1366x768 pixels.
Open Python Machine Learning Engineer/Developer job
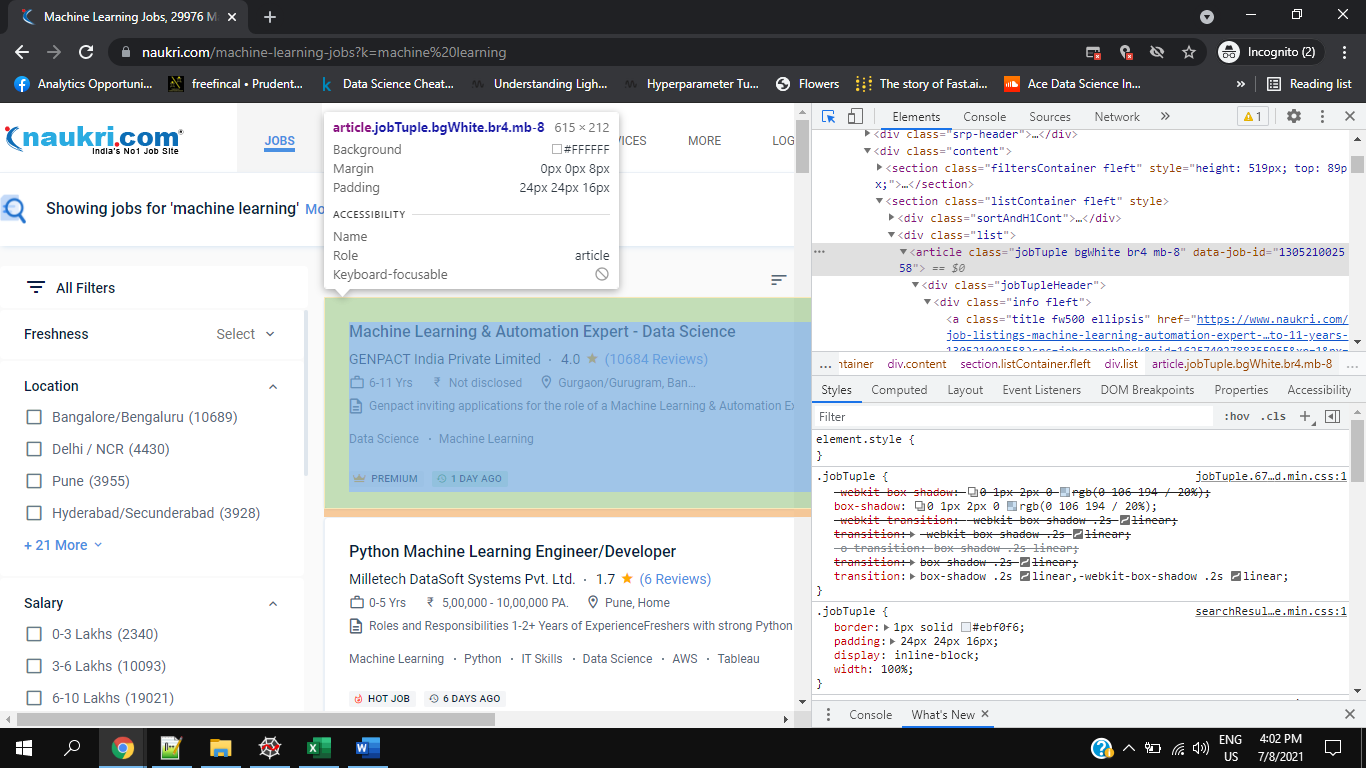click(512, 552)
